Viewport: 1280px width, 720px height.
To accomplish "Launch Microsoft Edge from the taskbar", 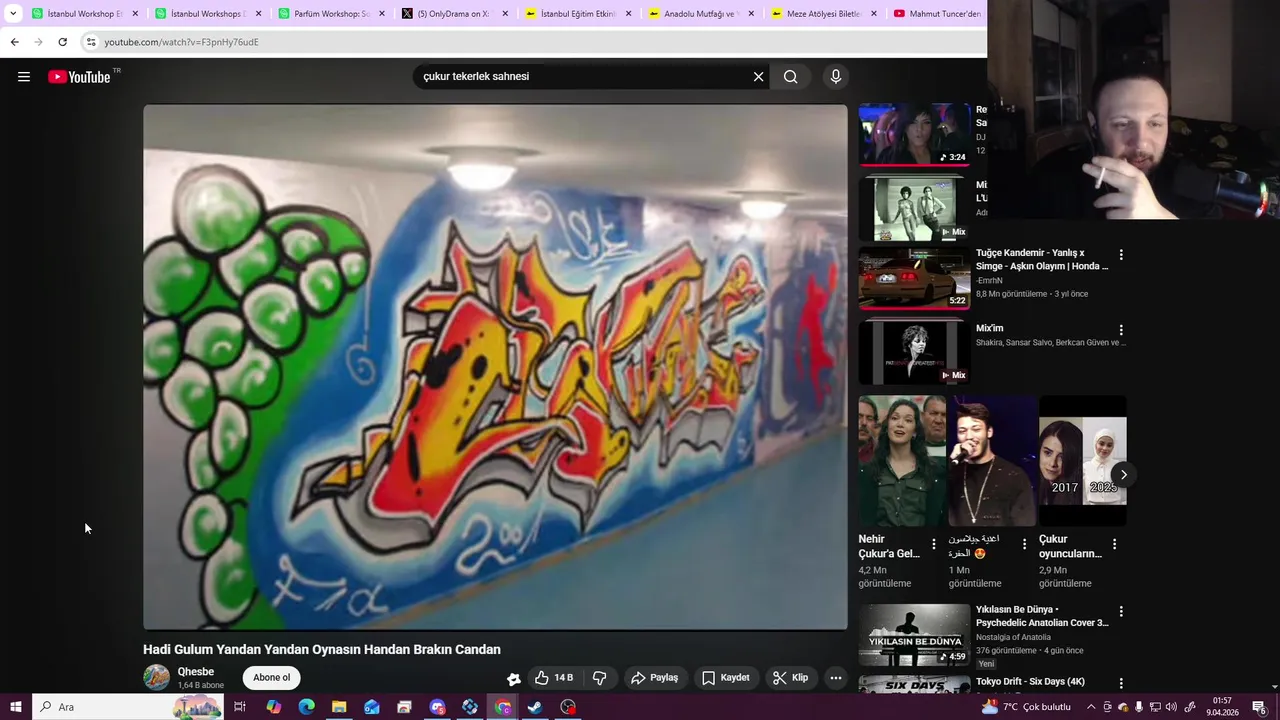I will 306,707.
